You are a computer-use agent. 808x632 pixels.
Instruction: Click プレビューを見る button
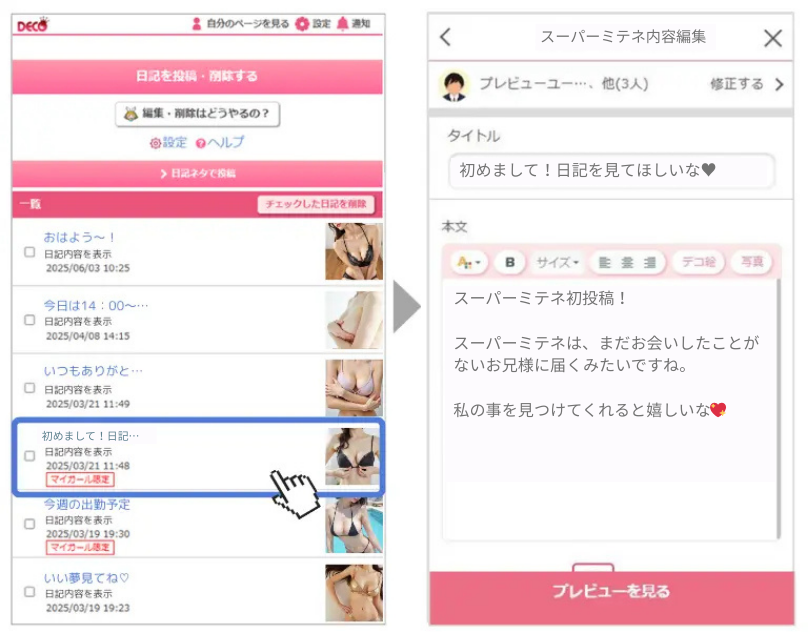click(612, 591)
